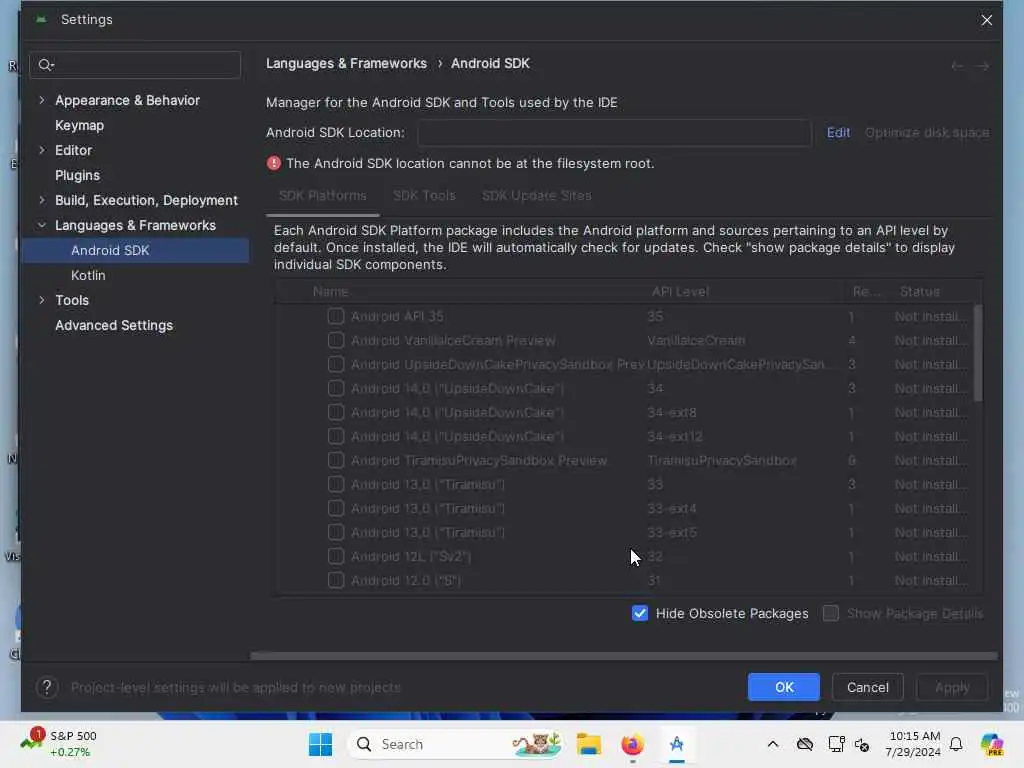Click the forward navigation arrow
Image resolution: width=1024 pixels, height=768 pixels.
click(x=982, y=65)
